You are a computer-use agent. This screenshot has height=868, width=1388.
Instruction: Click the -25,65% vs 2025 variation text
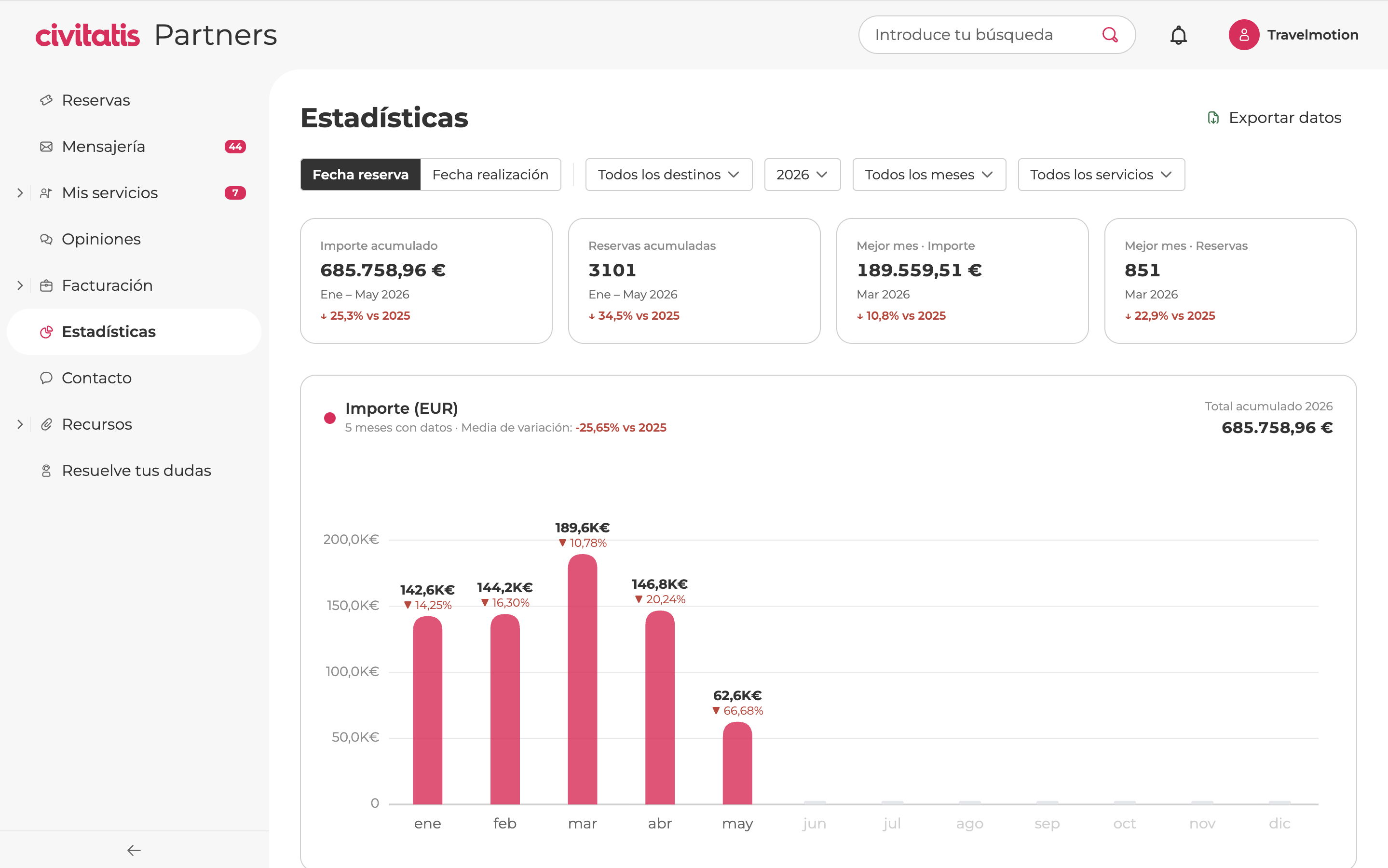[621, 428]
